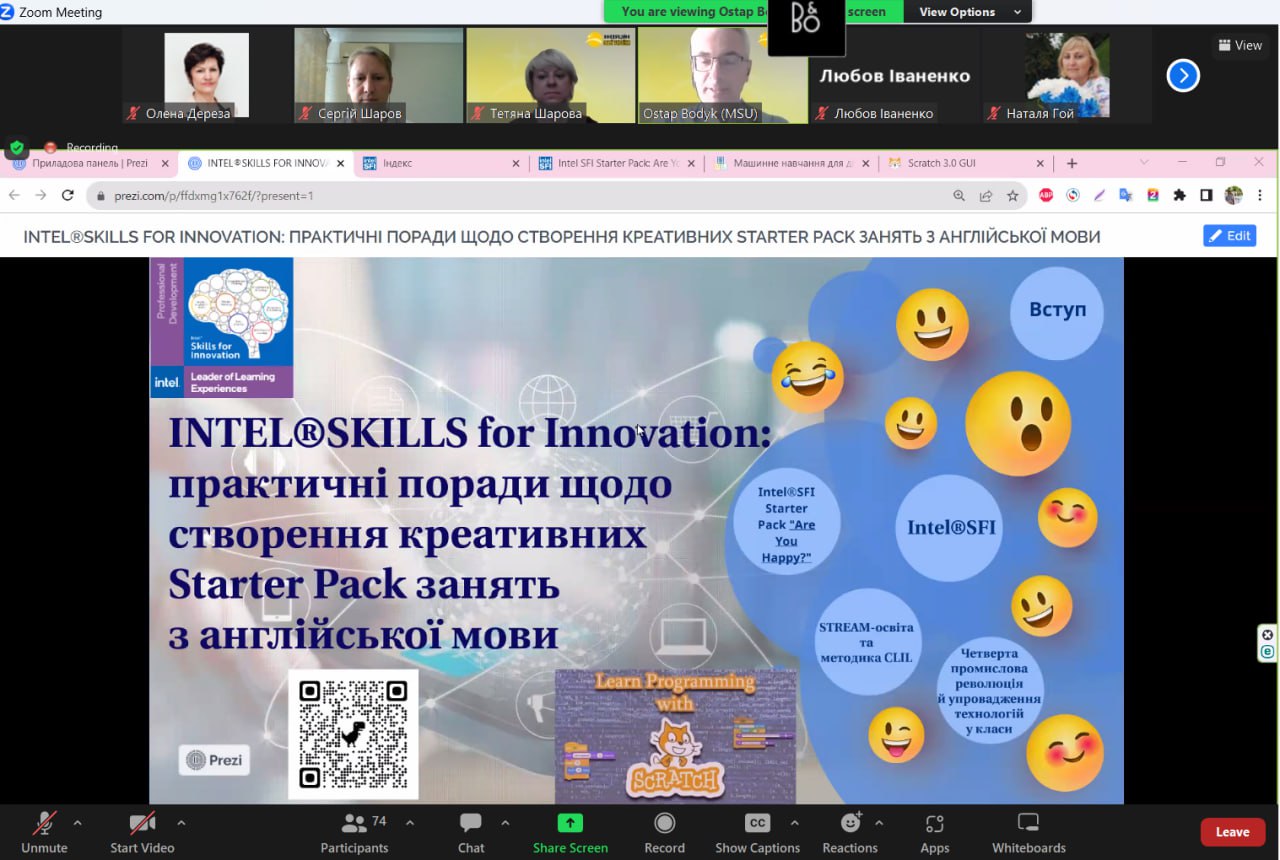1280x860 pixels.
Task: Open the Вступ topic bubble
Action: [1057, 311]
